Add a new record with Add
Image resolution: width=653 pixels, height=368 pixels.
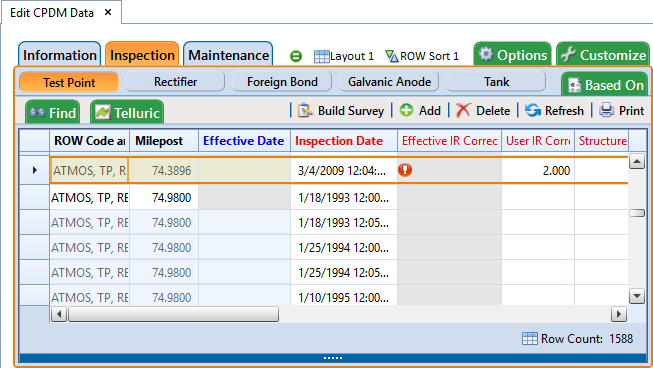pos(420,111)
